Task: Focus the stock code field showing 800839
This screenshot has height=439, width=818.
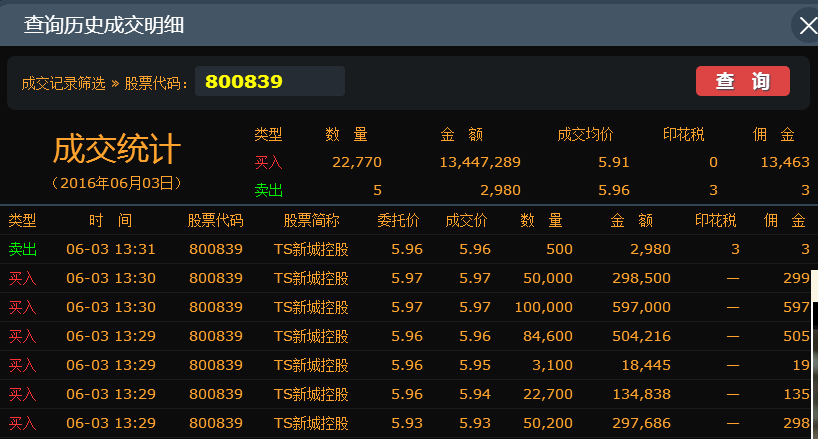Action: pos(270,82)
